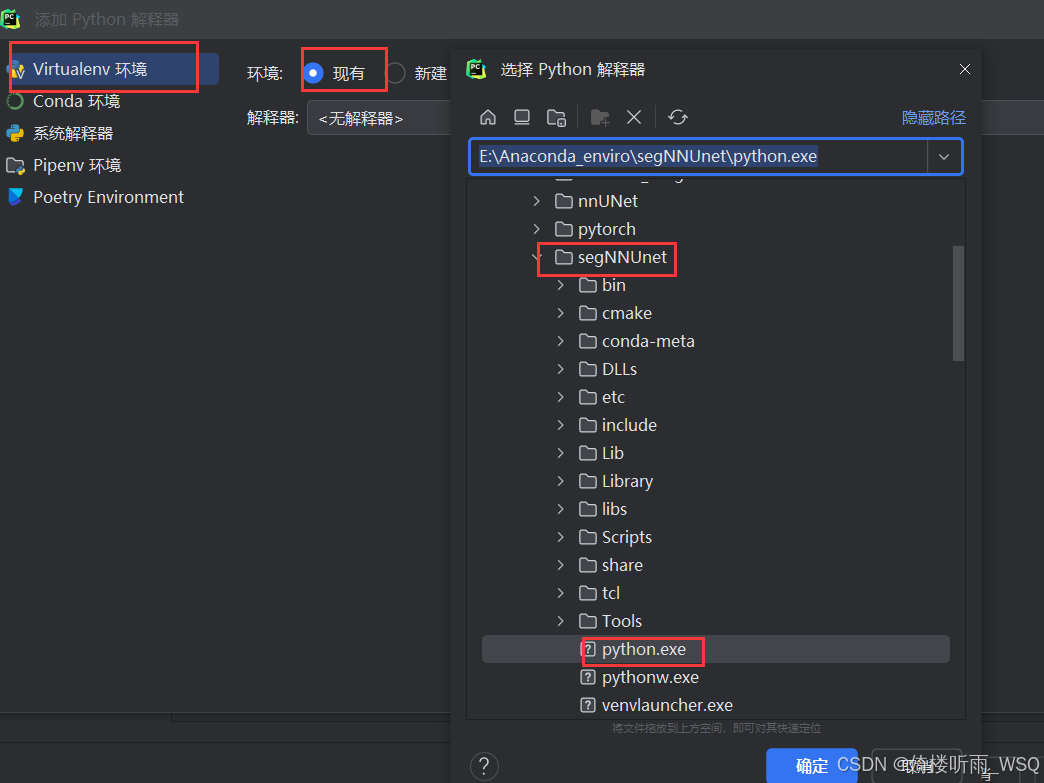Click the 隐藏路径 hide path link
The image size is (1044, 783).
click(933, 118)
